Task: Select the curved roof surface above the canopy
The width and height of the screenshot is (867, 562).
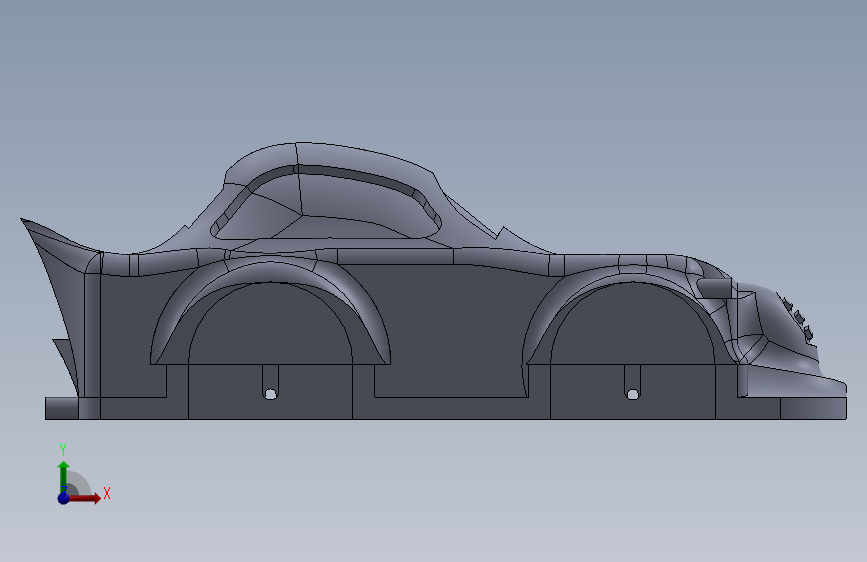Action: [354, 158]
